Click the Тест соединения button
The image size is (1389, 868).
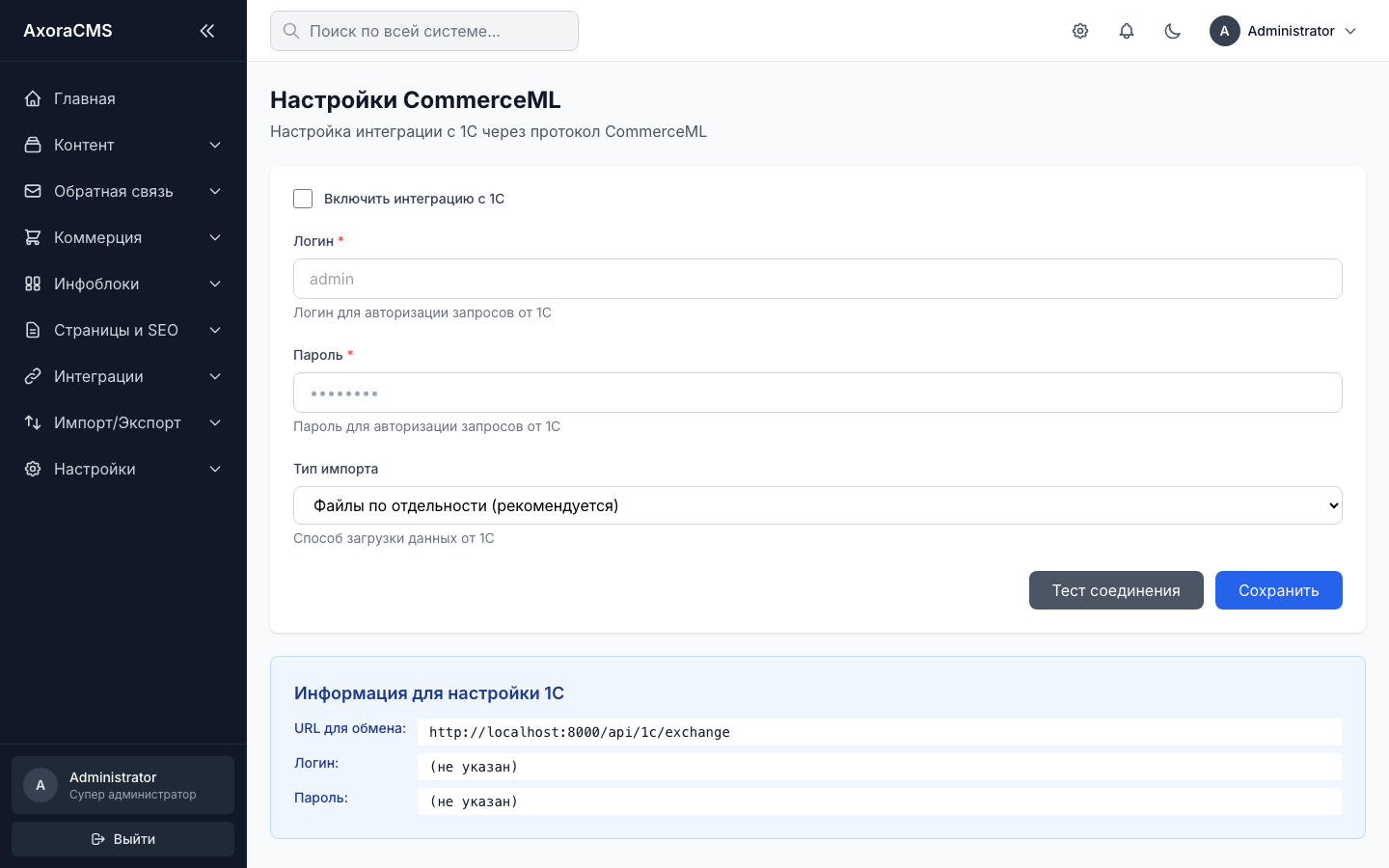pyautogui.click(x=1116, y=590)
